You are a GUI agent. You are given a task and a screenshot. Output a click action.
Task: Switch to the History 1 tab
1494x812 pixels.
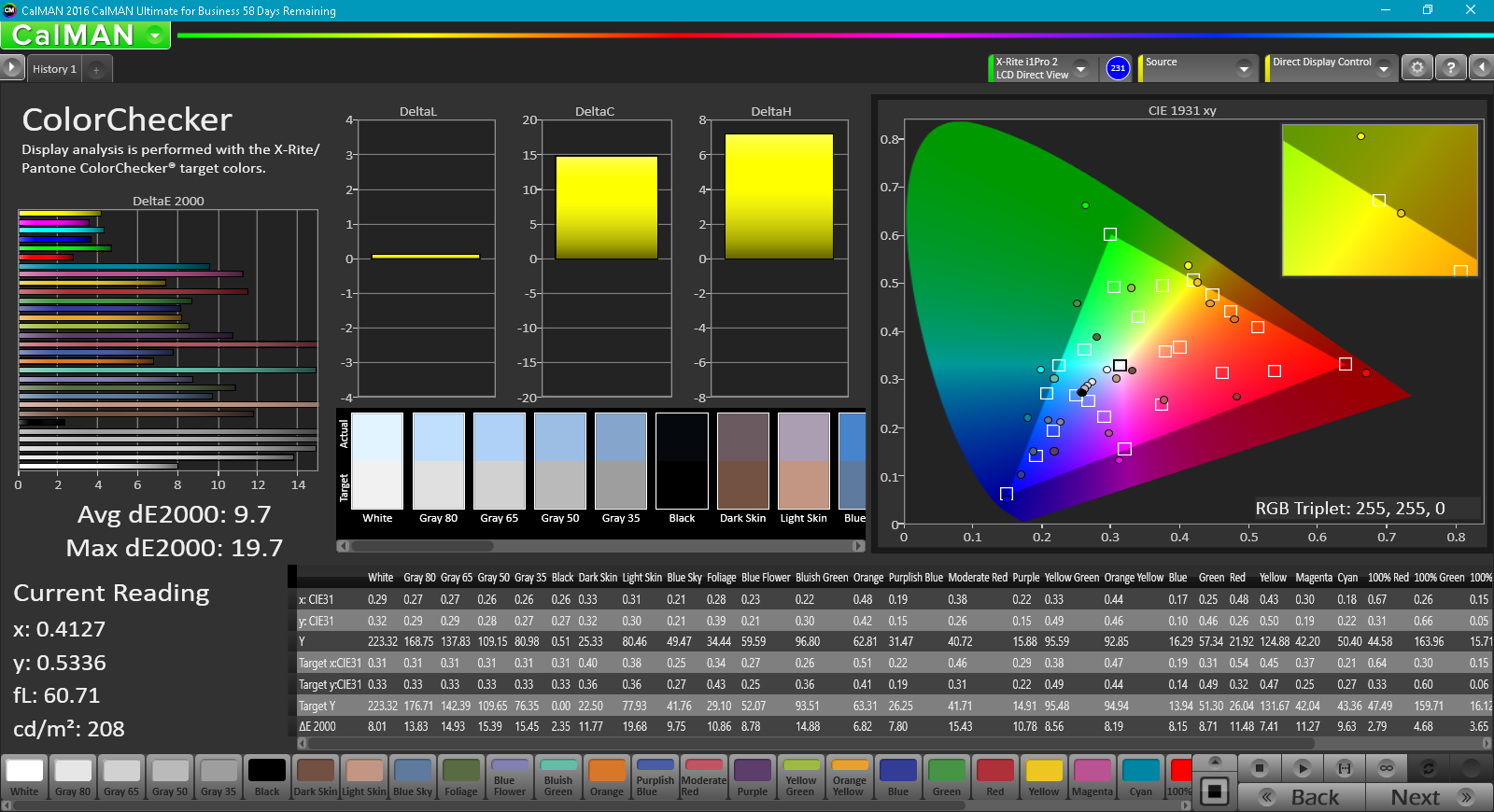coord(54,69)
